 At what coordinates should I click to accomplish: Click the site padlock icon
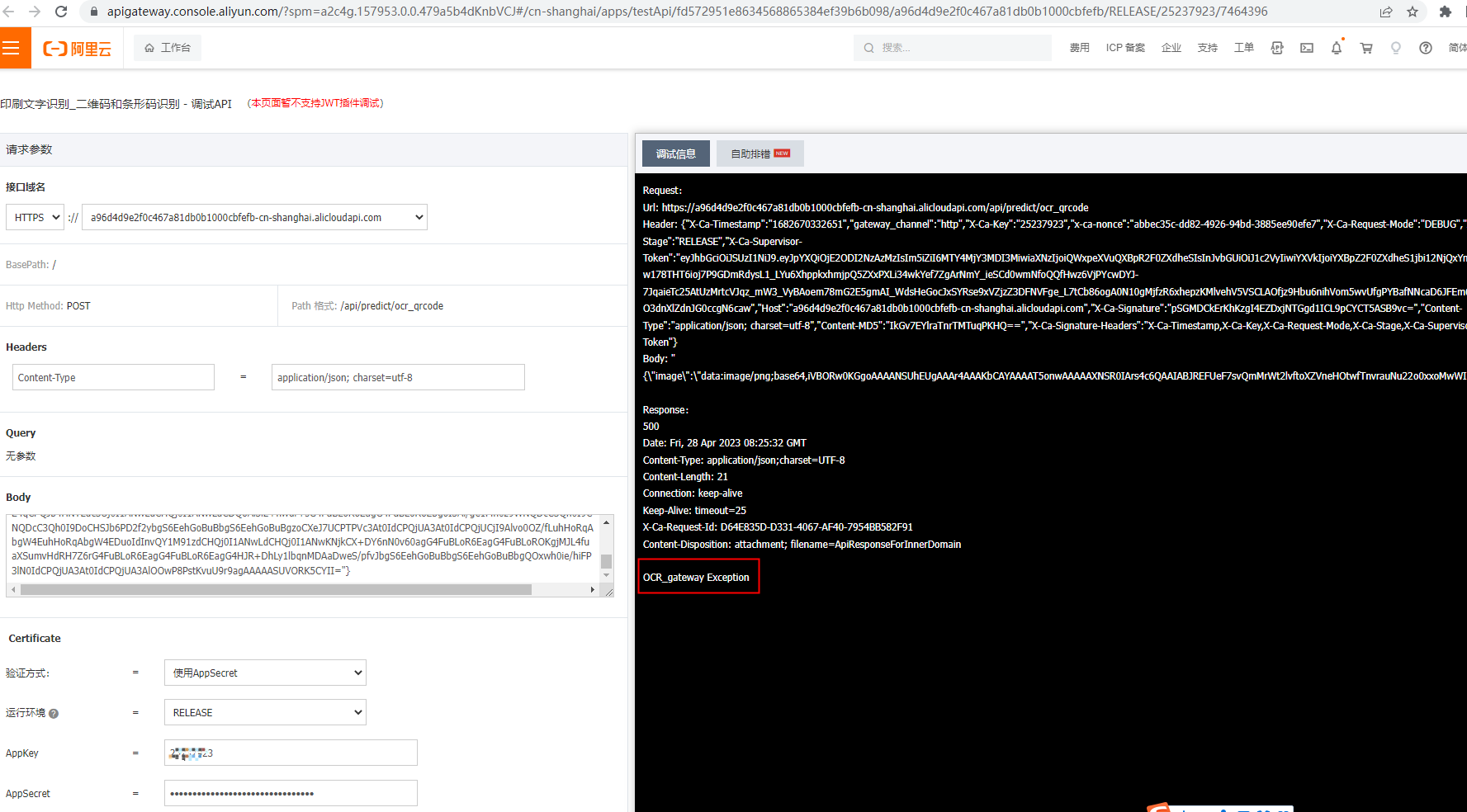(93, 12)
